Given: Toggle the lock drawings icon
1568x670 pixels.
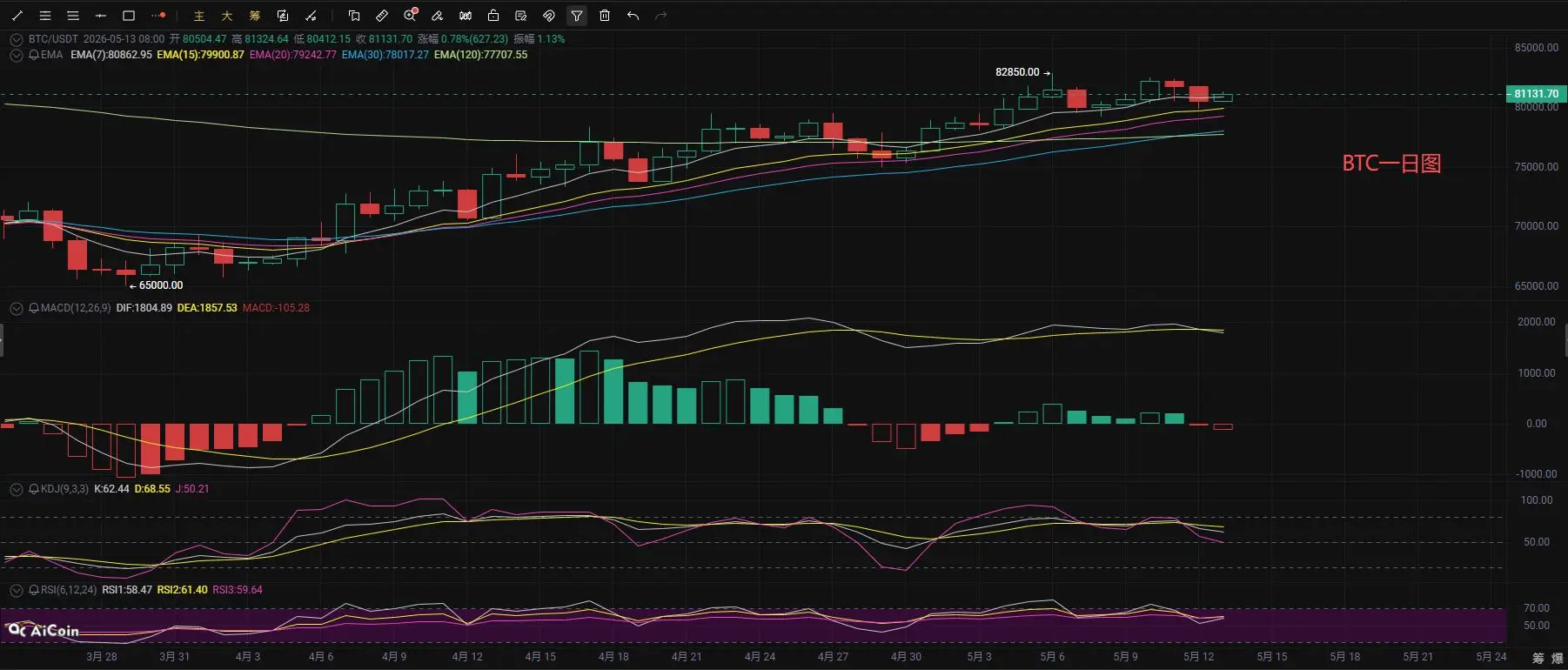Looking at the screenshot, I should point(493,16).
